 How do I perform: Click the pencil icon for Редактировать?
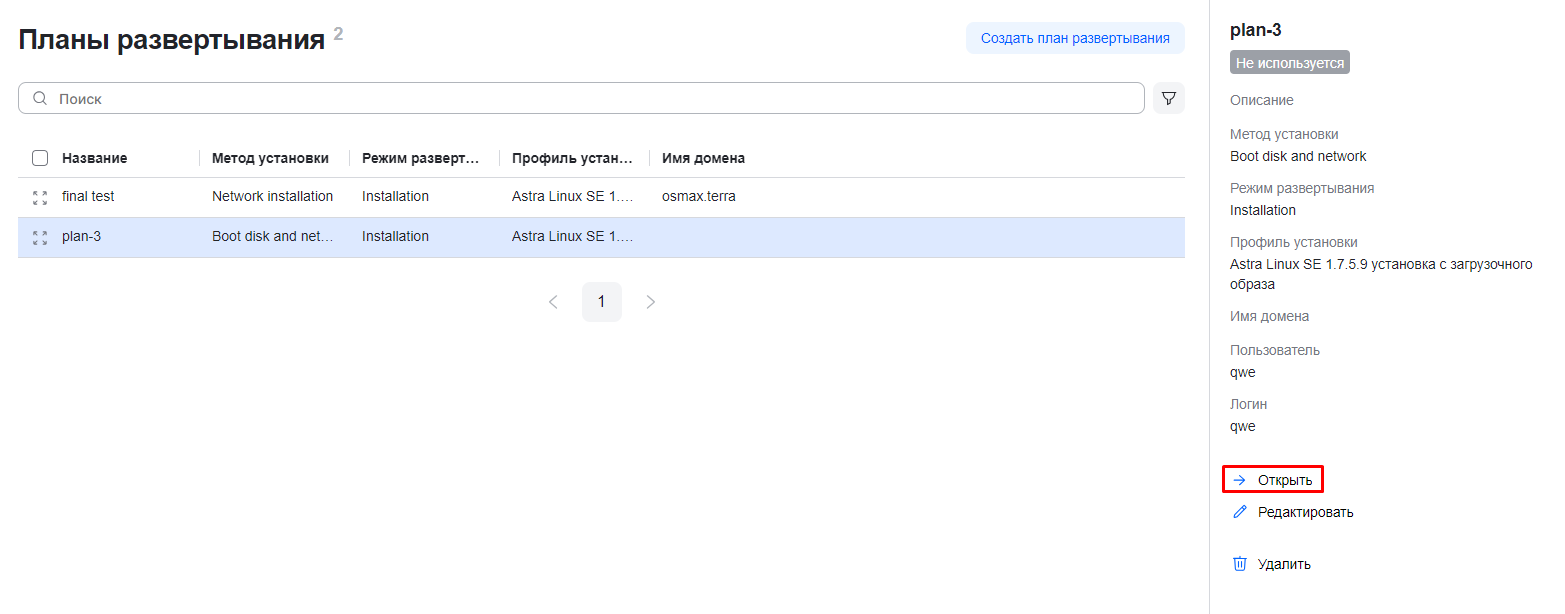click(x=1240, y=512)
